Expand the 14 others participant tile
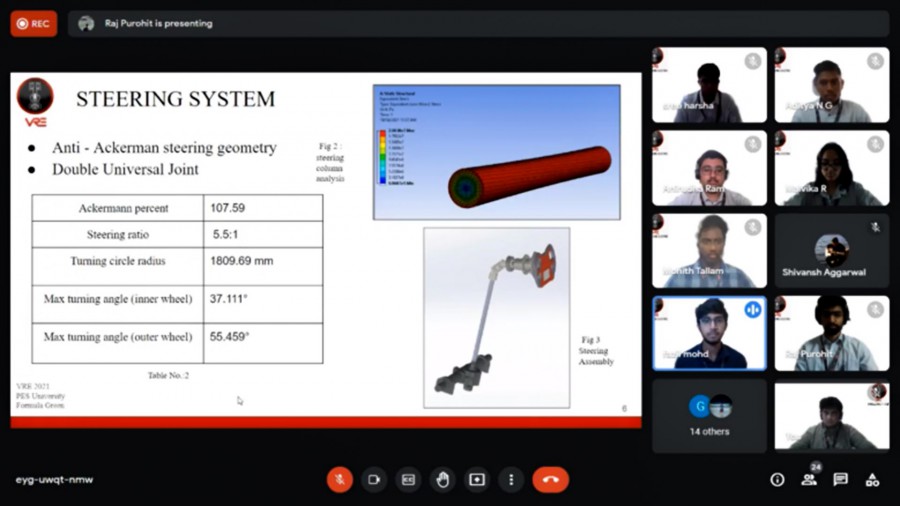Screen dimensions: 900x506 pos(709,415)
